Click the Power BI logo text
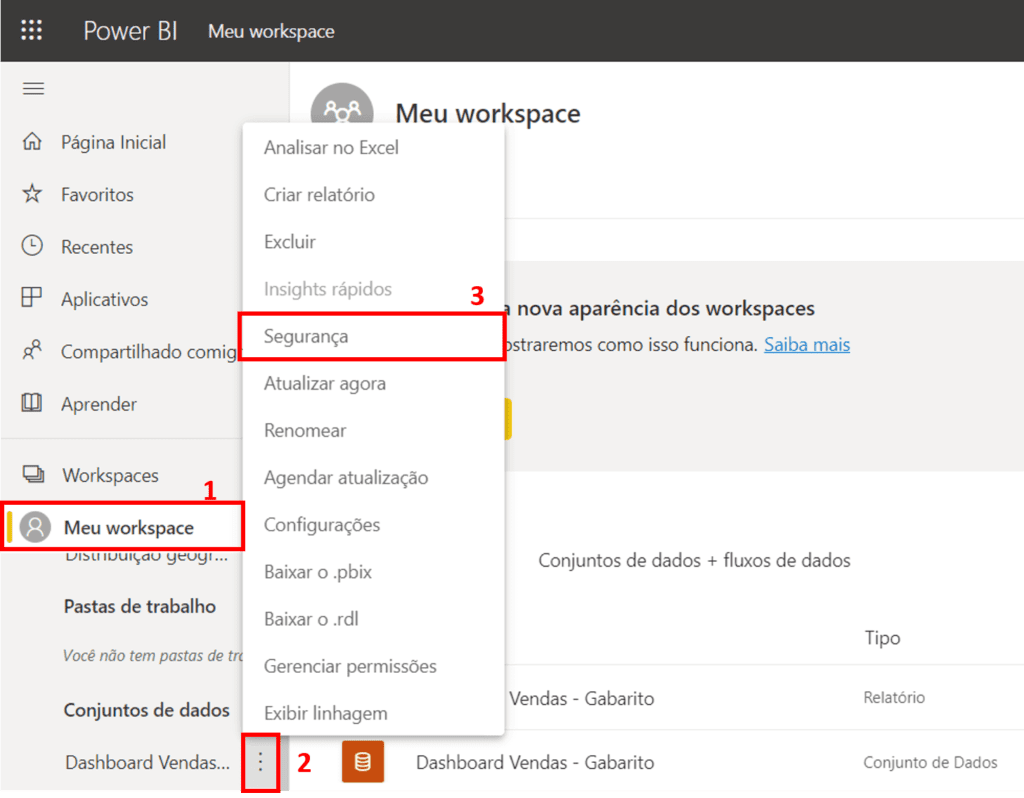Screen dimensions: 1024x798 pyautogui.click(x=130, y=31)
